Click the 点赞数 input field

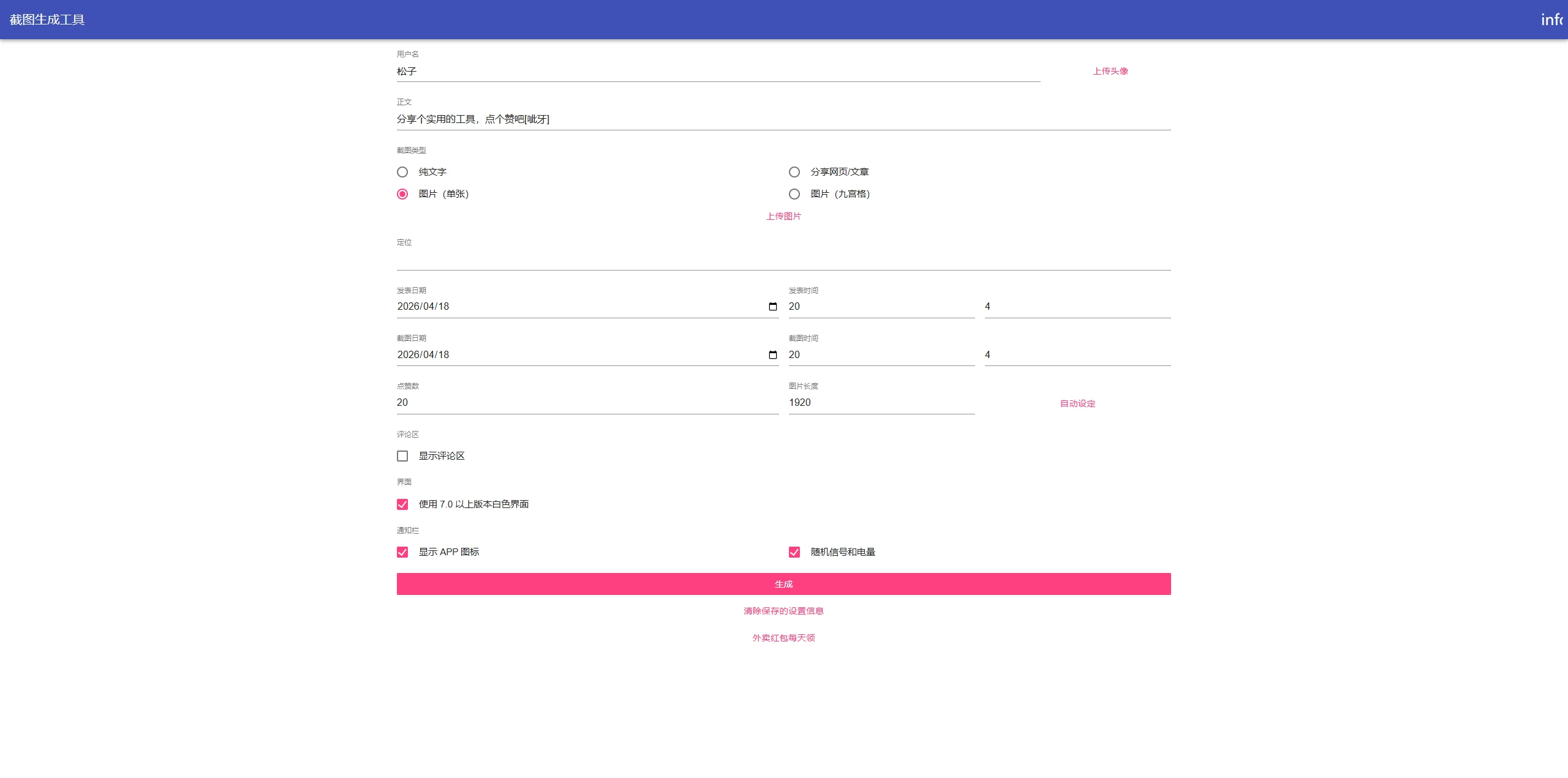(587, 403)
